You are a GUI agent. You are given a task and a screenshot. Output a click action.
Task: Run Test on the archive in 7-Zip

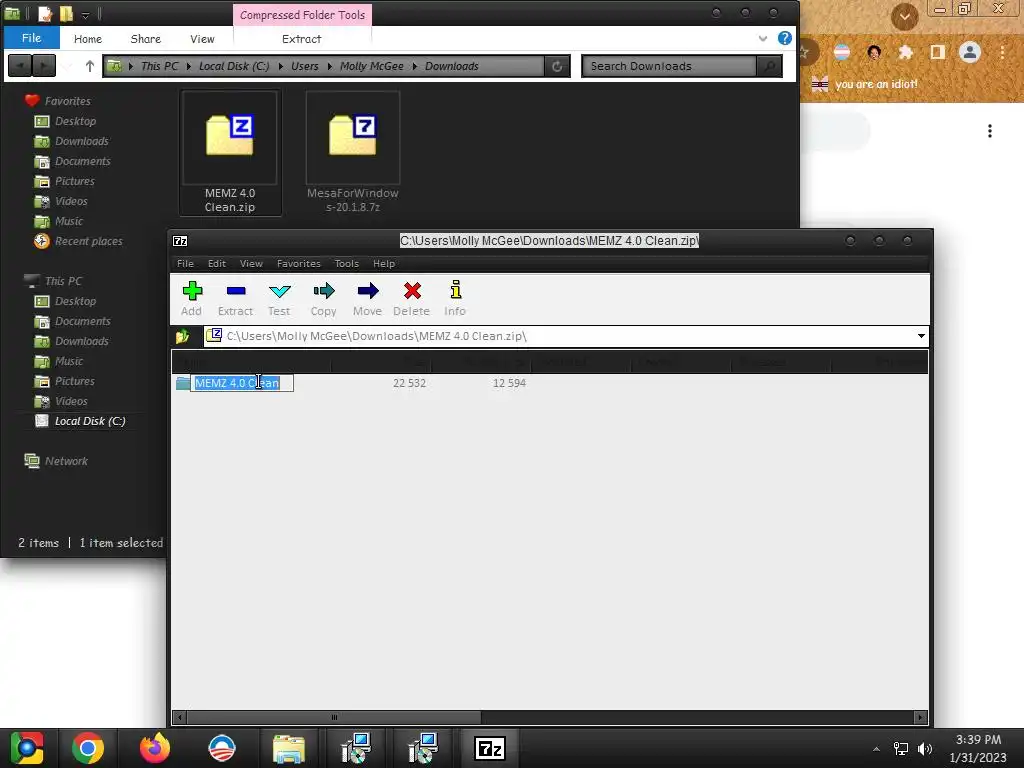[x=279, y=298]
